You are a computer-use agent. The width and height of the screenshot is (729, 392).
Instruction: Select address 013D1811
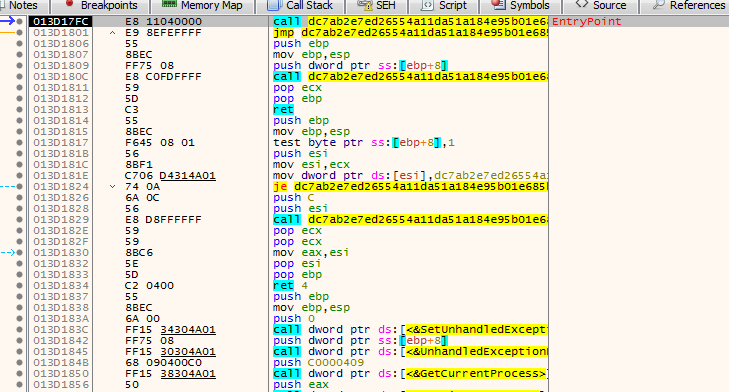[x=60, y=87]
